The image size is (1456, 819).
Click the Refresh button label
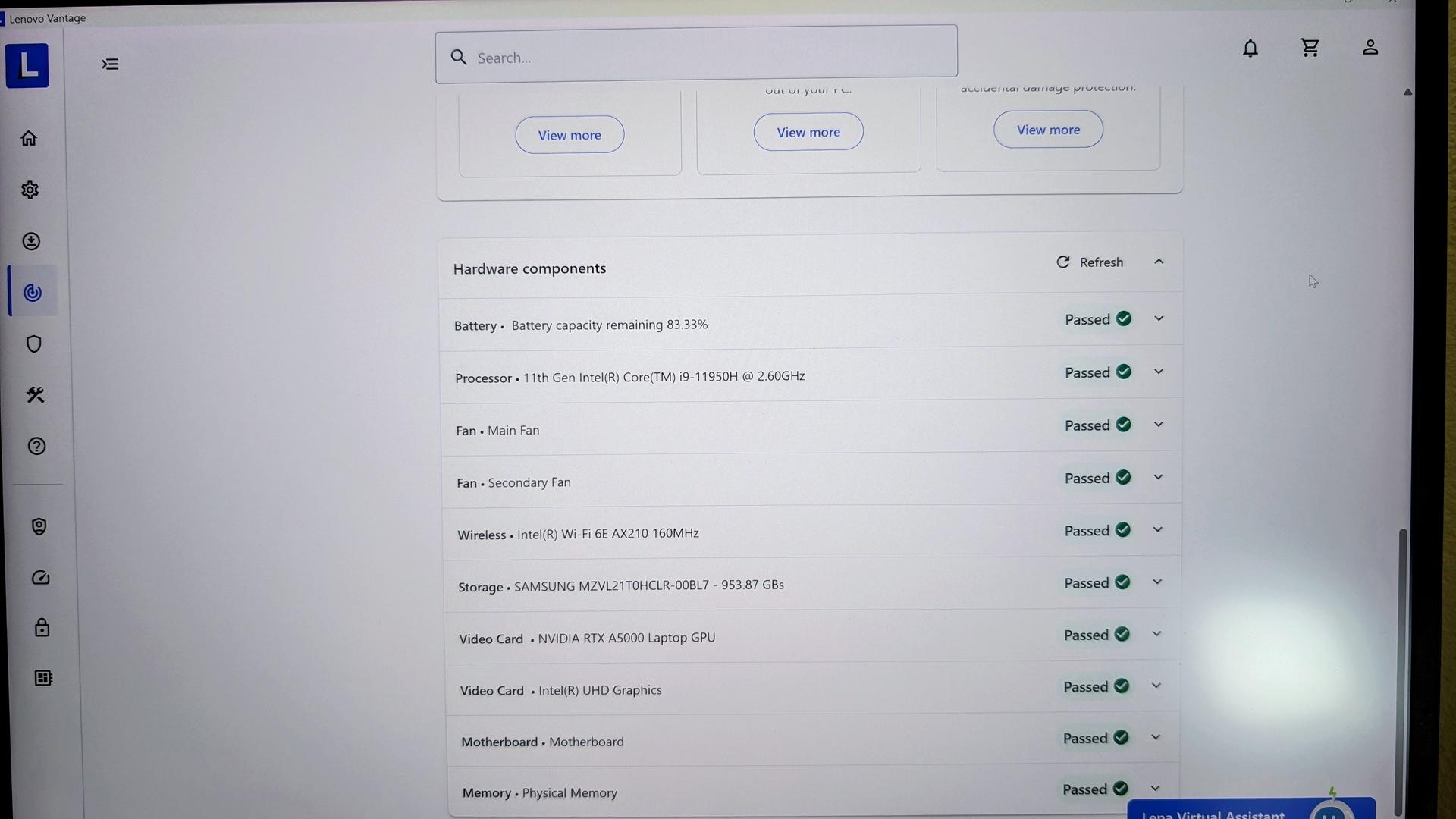pos(1101,262)
